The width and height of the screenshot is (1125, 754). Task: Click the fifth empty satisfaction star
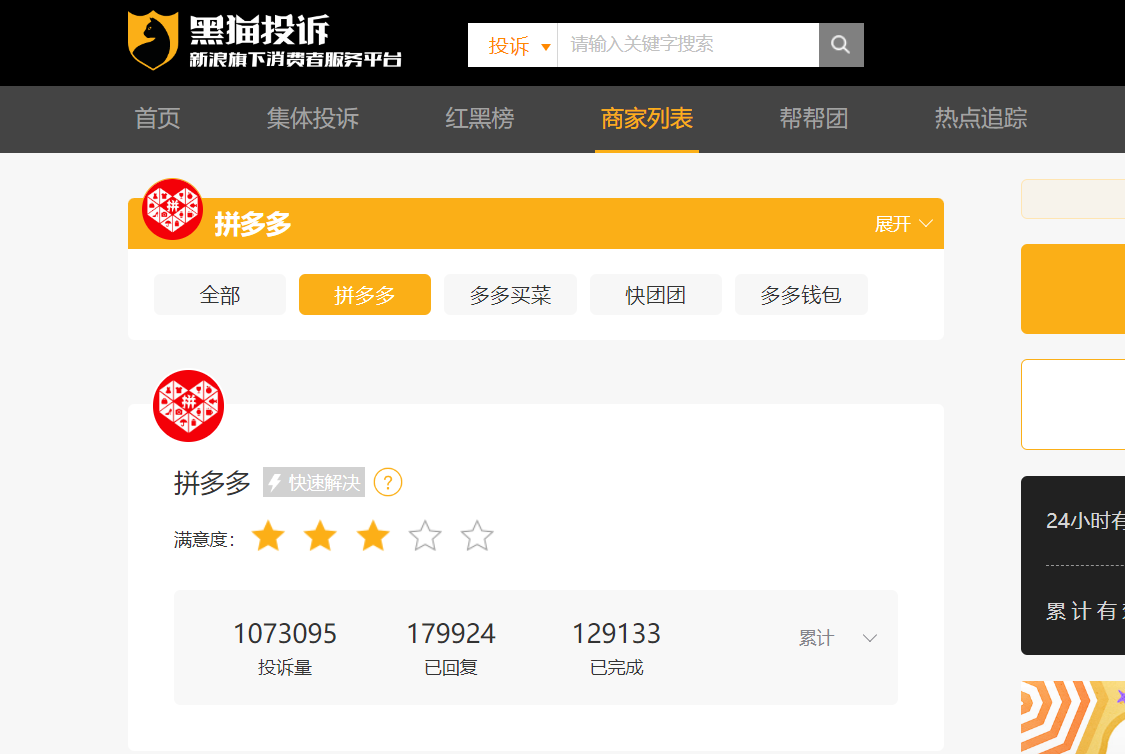[x=477, y=536]
